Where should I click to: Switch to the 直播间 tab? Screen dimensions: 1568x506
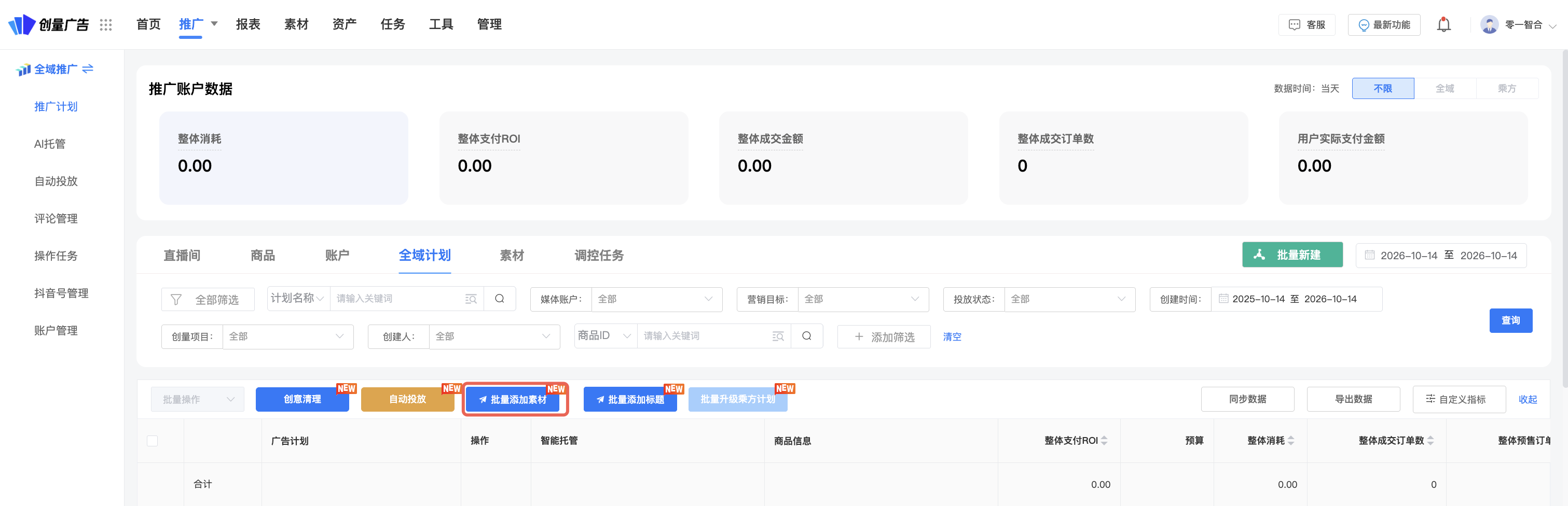(x=182, y=255)
